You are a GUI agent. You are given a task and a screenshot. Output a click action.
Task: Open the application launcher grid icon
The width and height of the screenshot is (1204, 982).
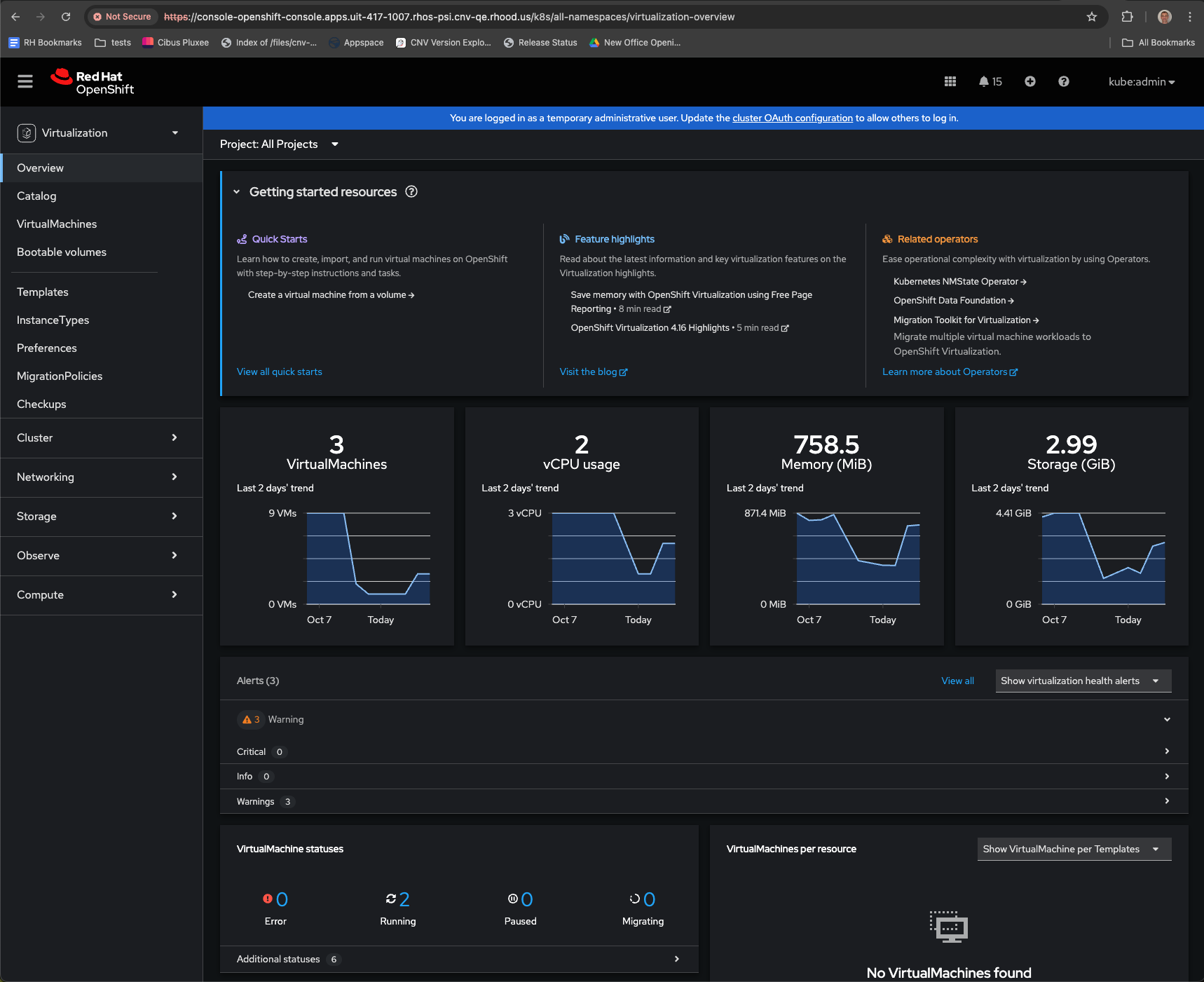point(950,81)
